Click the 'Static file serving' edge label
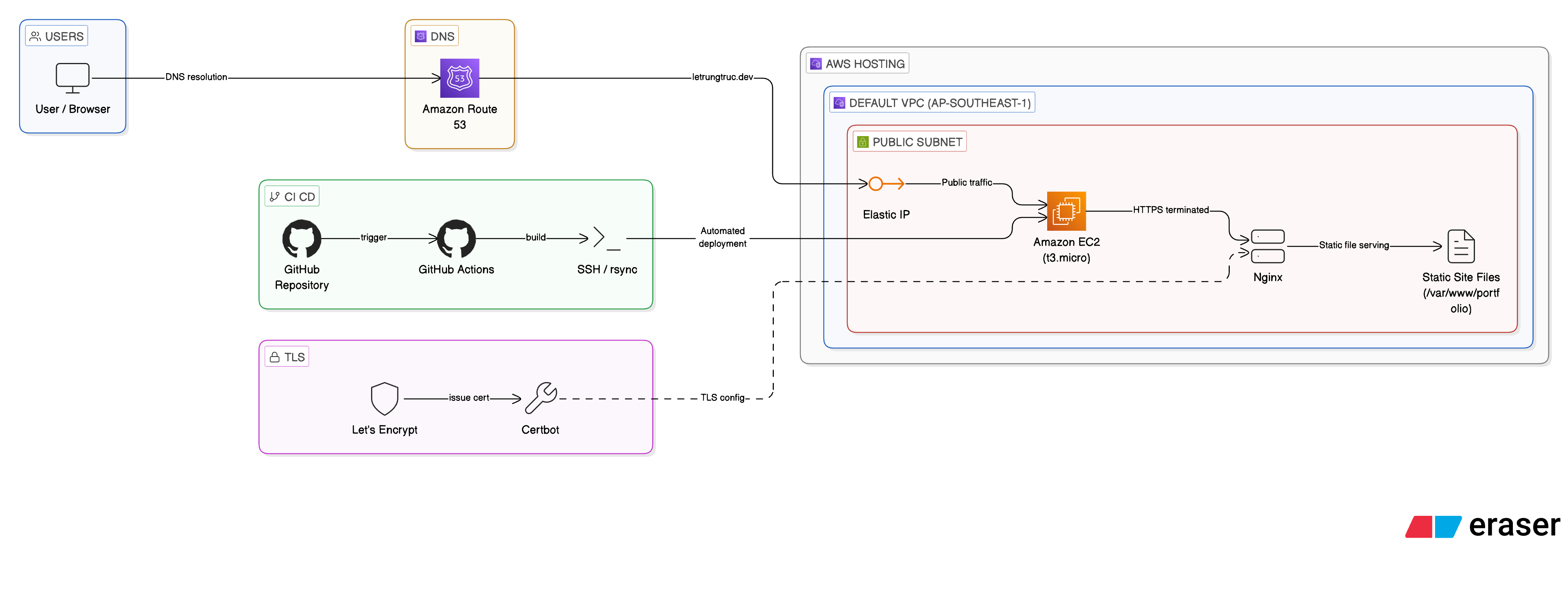1568x605 pixels. [x=1354, y=245]
